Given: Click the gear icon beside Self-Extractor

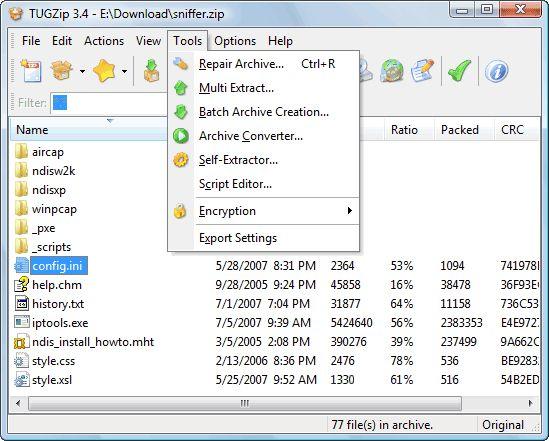Looking at the screenshot, I should point(181,160).
